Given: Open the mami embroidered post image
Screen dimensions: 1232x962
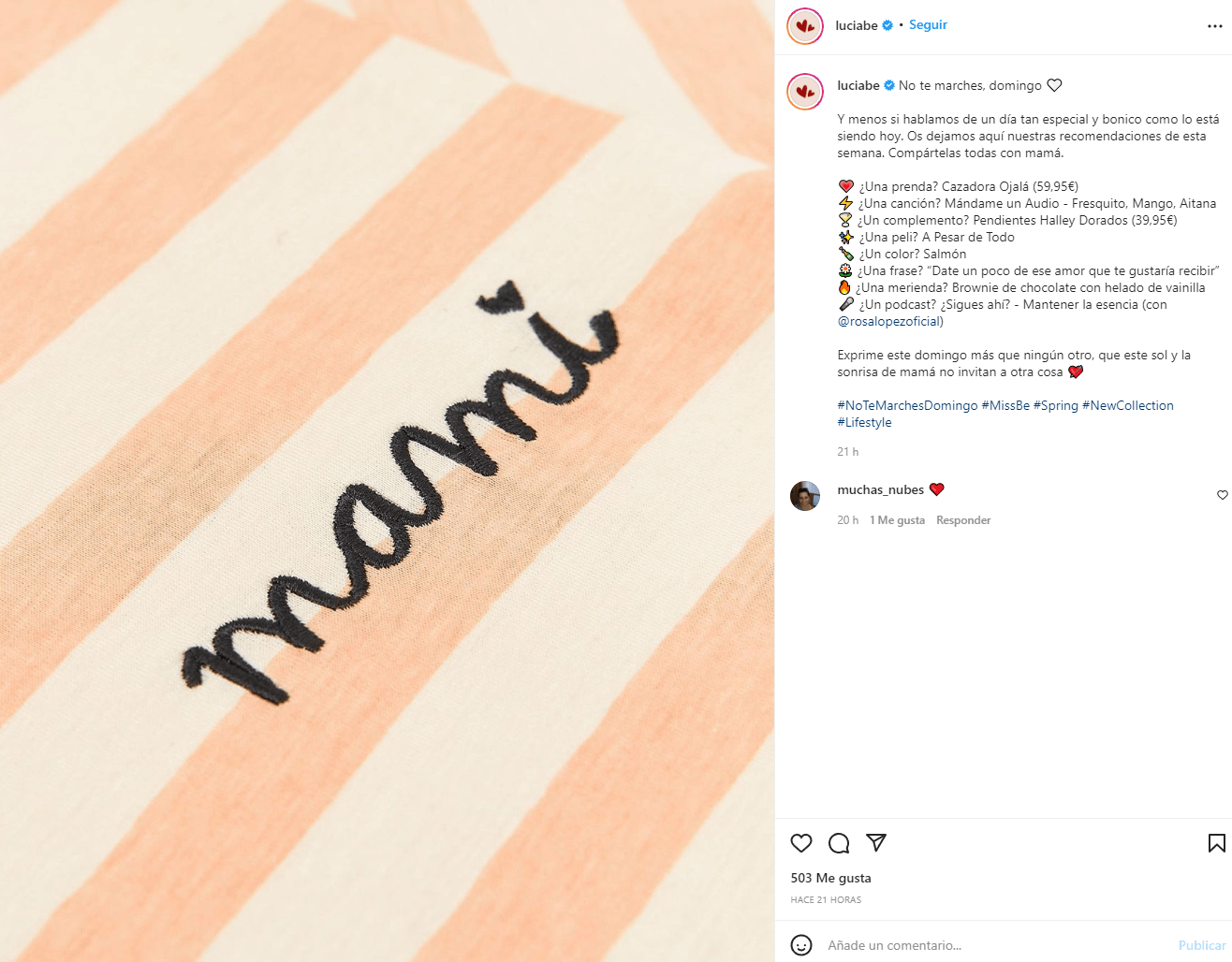Looking at the screenshot, I should (388, 481).
